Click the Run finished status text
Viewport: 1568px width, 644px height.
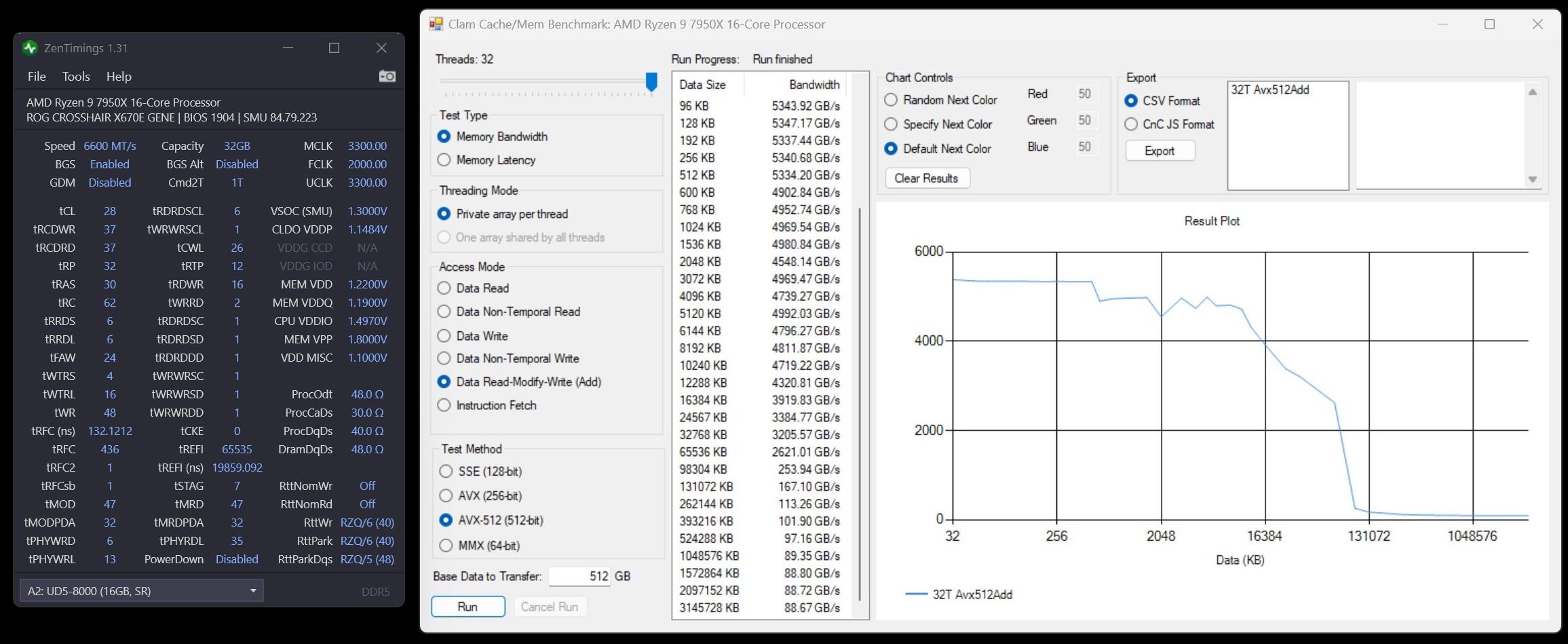point(782,59)
